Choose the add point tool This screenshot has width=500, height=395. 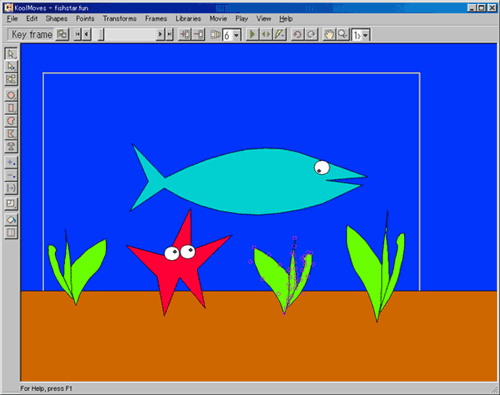click(x=11, y=163)
